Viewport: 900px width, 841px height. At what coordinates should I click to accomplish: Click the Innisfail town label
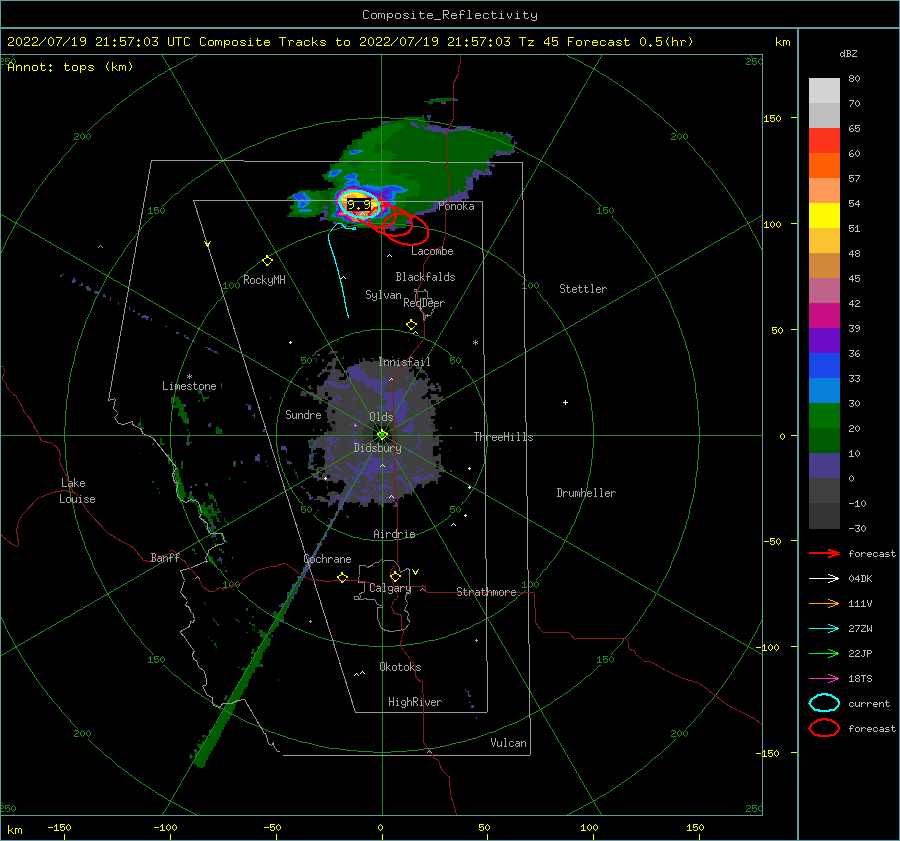pos(404,362)
